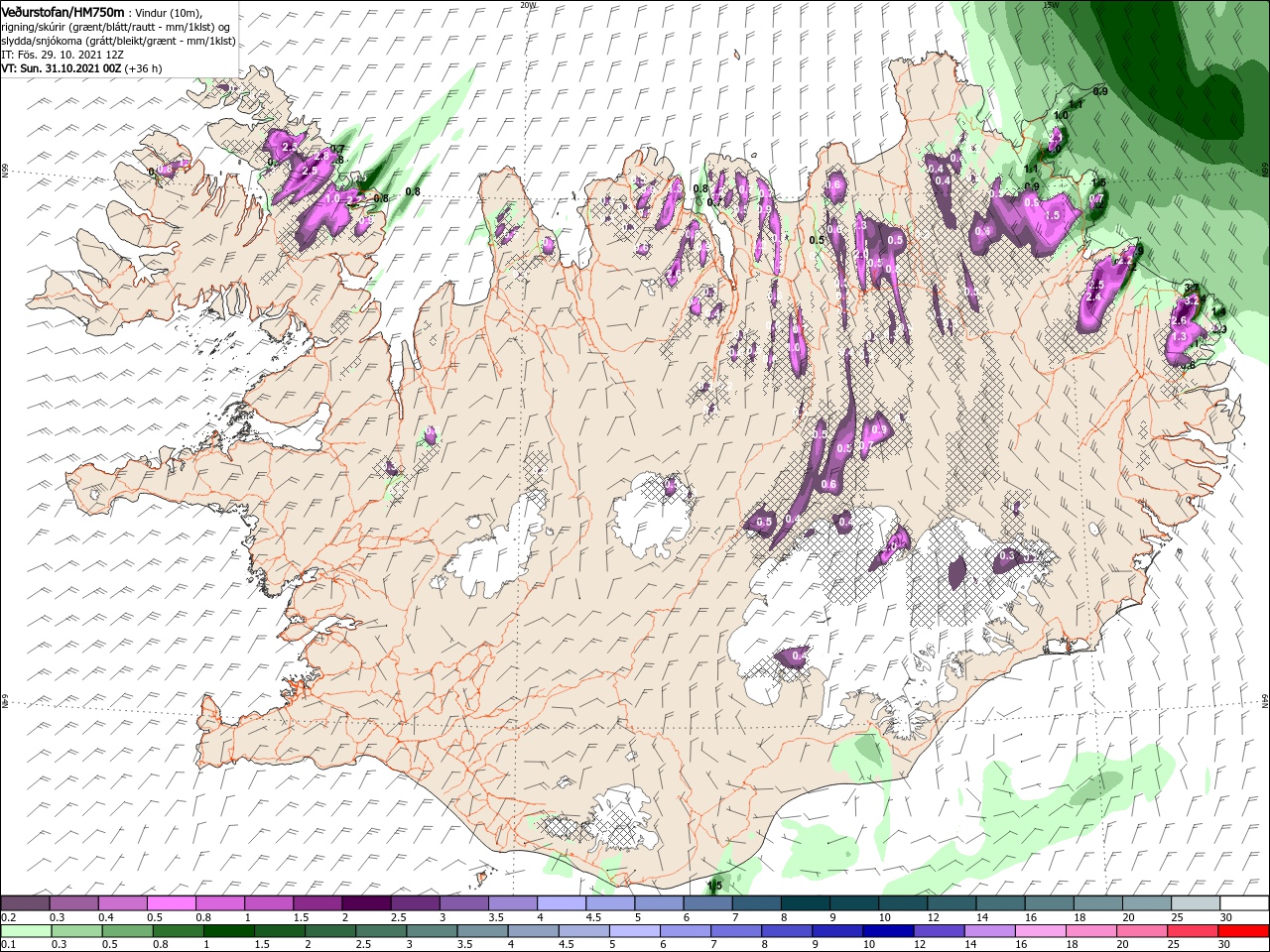Click blue rain legend swatch between 7 and 8

[736, 931]
